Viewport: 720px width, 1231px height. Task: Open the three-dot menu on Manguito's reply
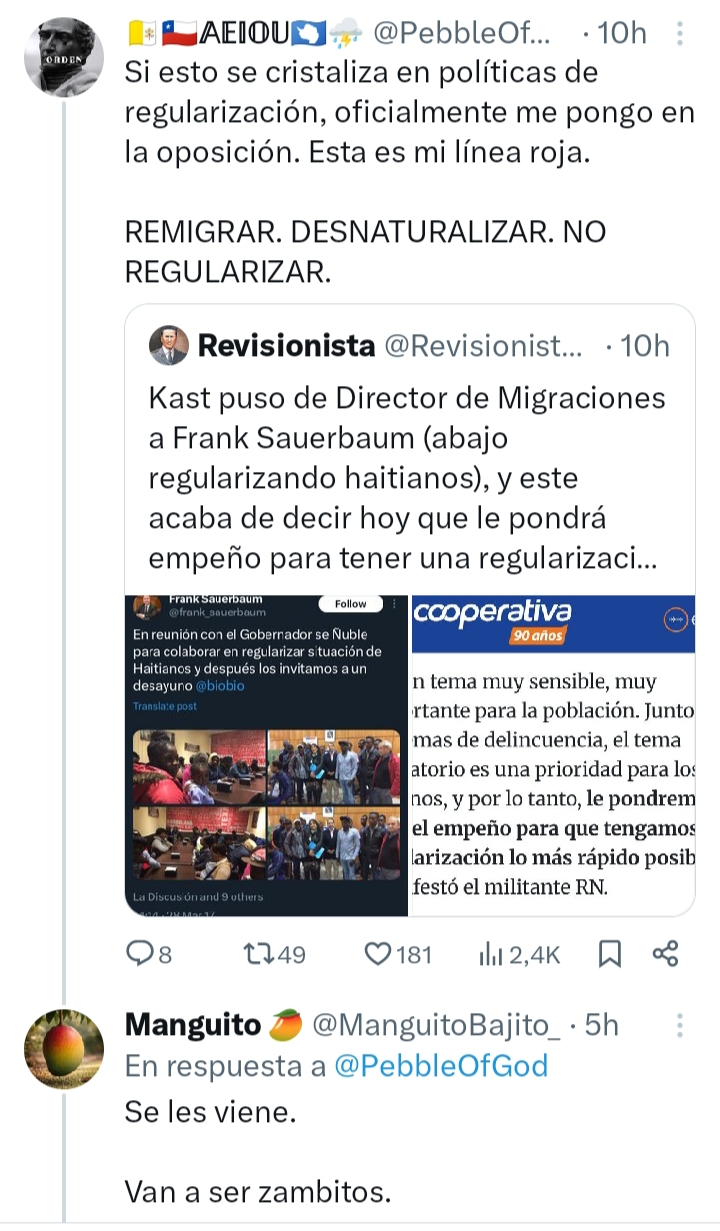pyautogui.click(x=680, y=1026)
